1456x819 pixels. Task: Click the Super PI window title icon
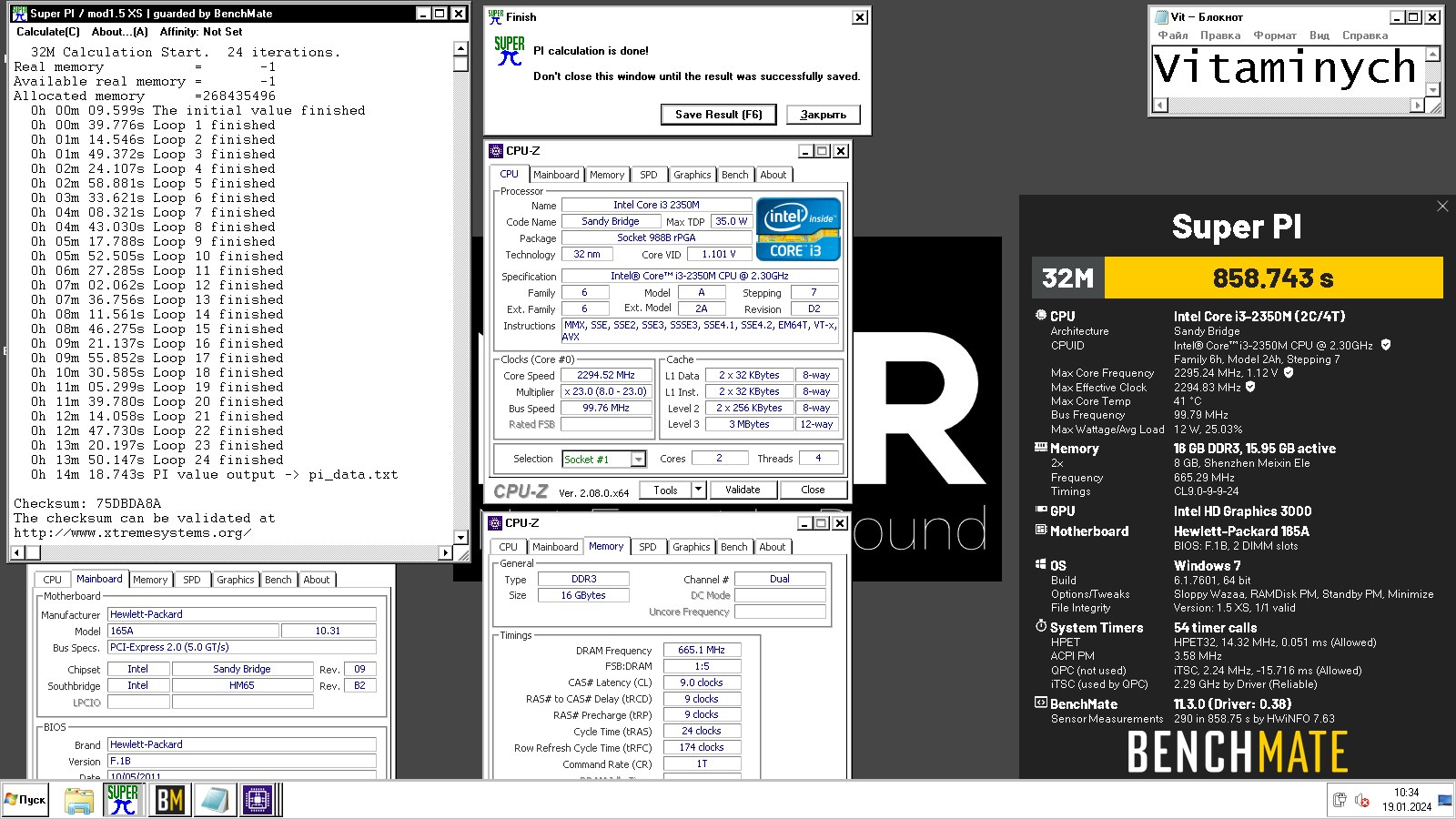(x=19, y=14)
